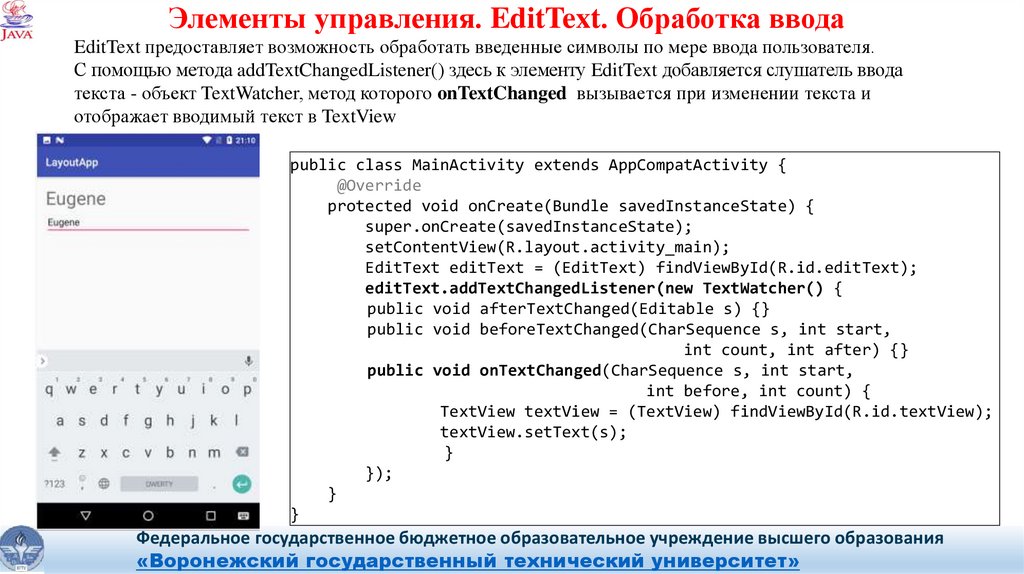Tap the h key
The image size is (1024, 574).
coord(170,421)
